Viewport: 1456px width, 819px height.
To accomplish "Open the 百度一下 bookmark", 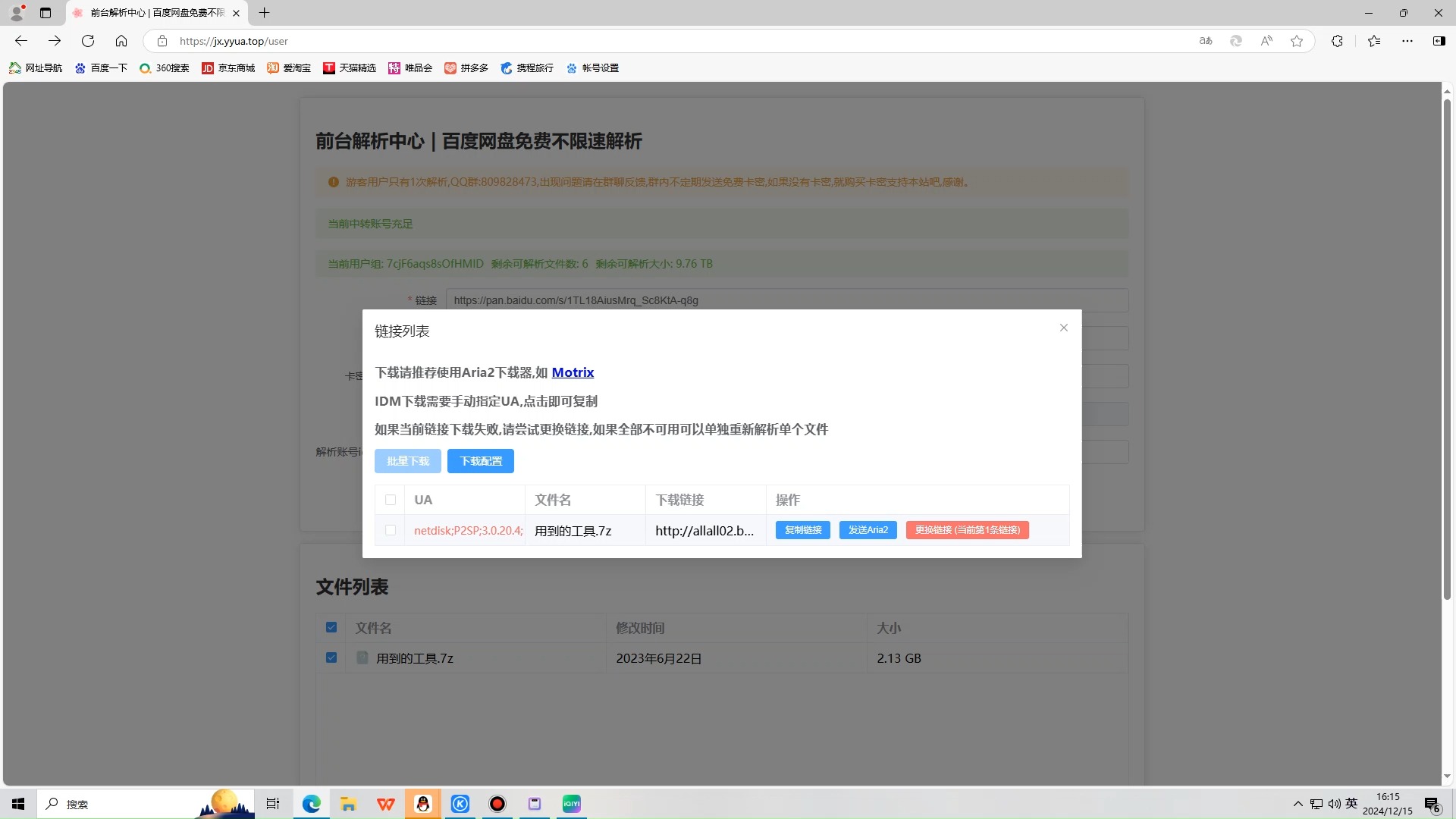I will click(x=101, y=68).
